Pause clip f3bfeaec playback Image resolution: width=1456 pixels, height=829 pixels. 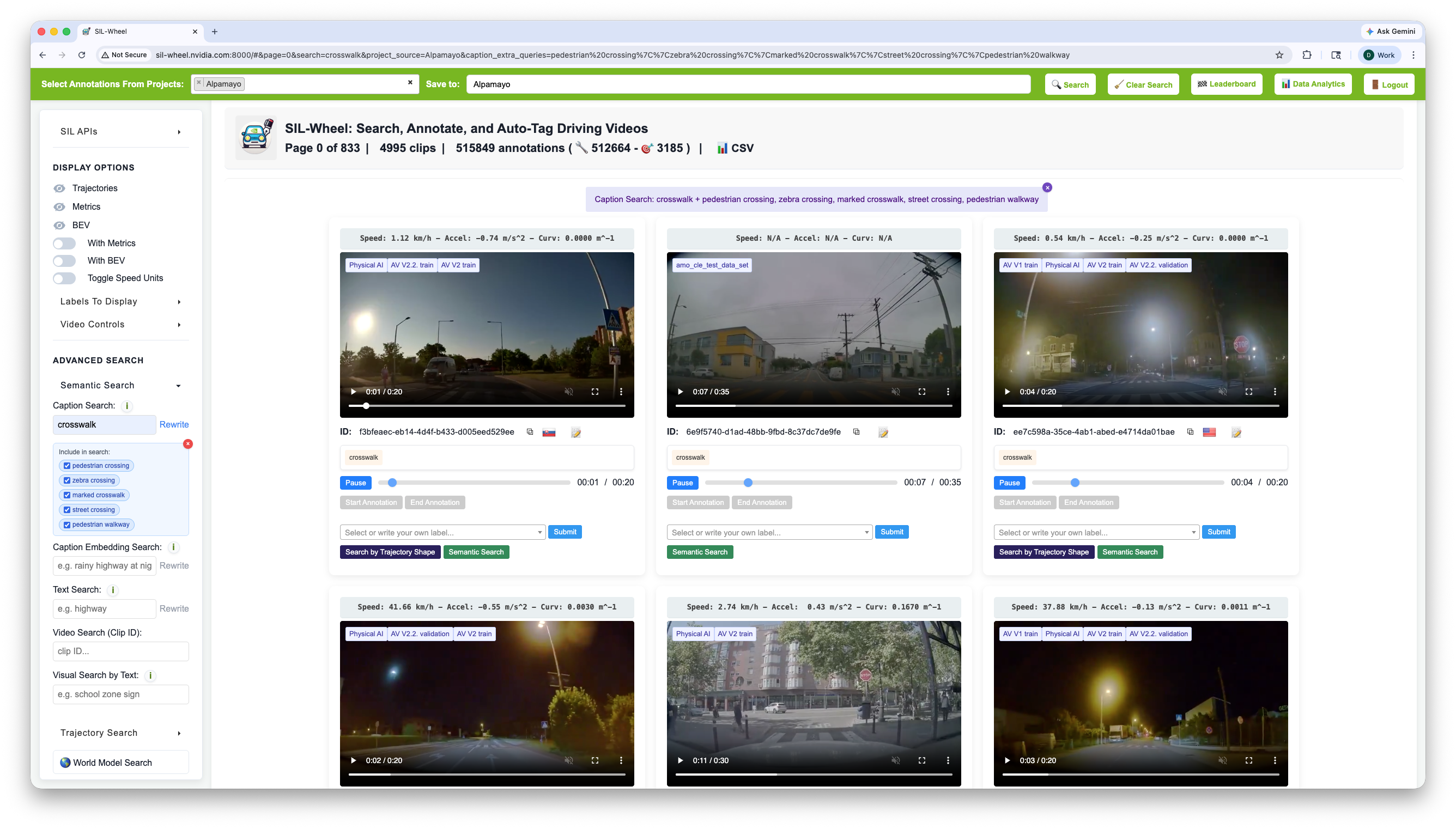pyautogui.click(x=355, y=483)
